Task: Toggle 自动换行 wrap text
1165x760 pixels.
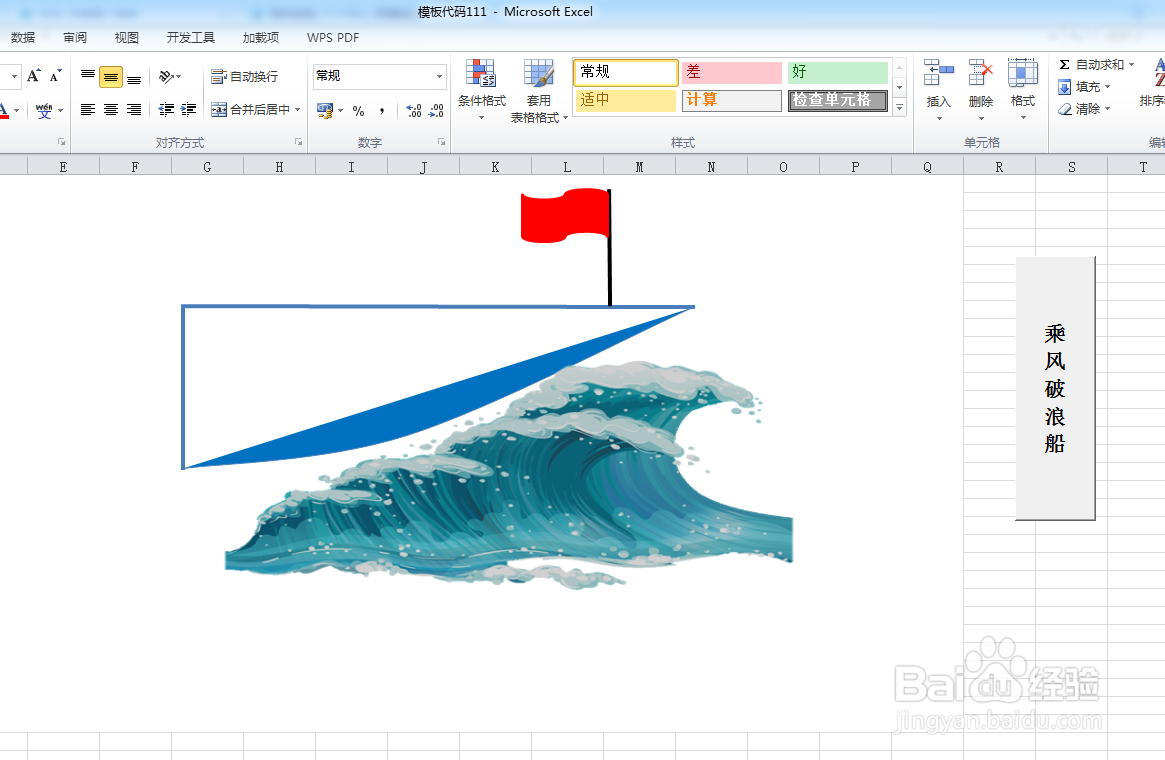Action: [244, 76]
